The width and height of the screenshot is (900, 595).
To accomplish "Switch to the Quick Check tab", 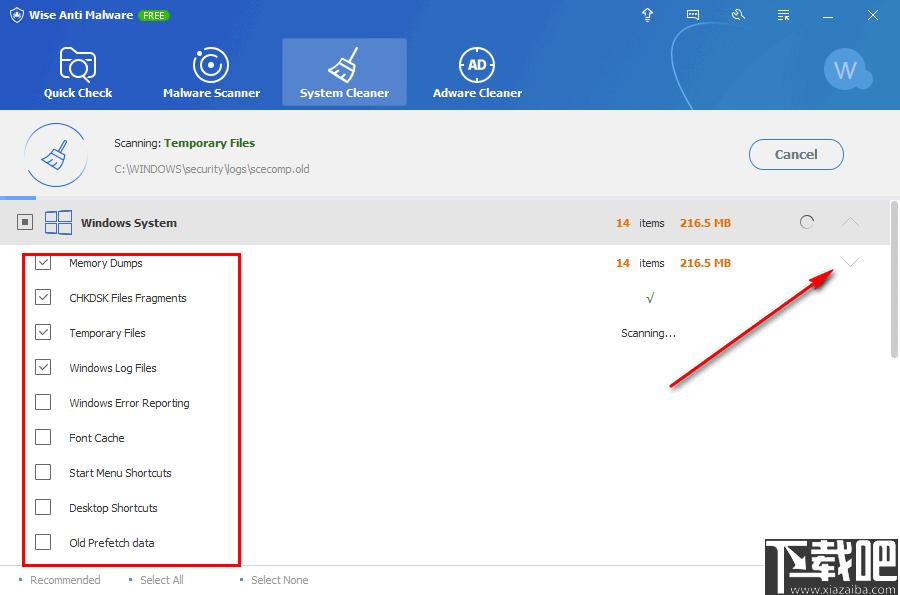I will coord(78,72).
